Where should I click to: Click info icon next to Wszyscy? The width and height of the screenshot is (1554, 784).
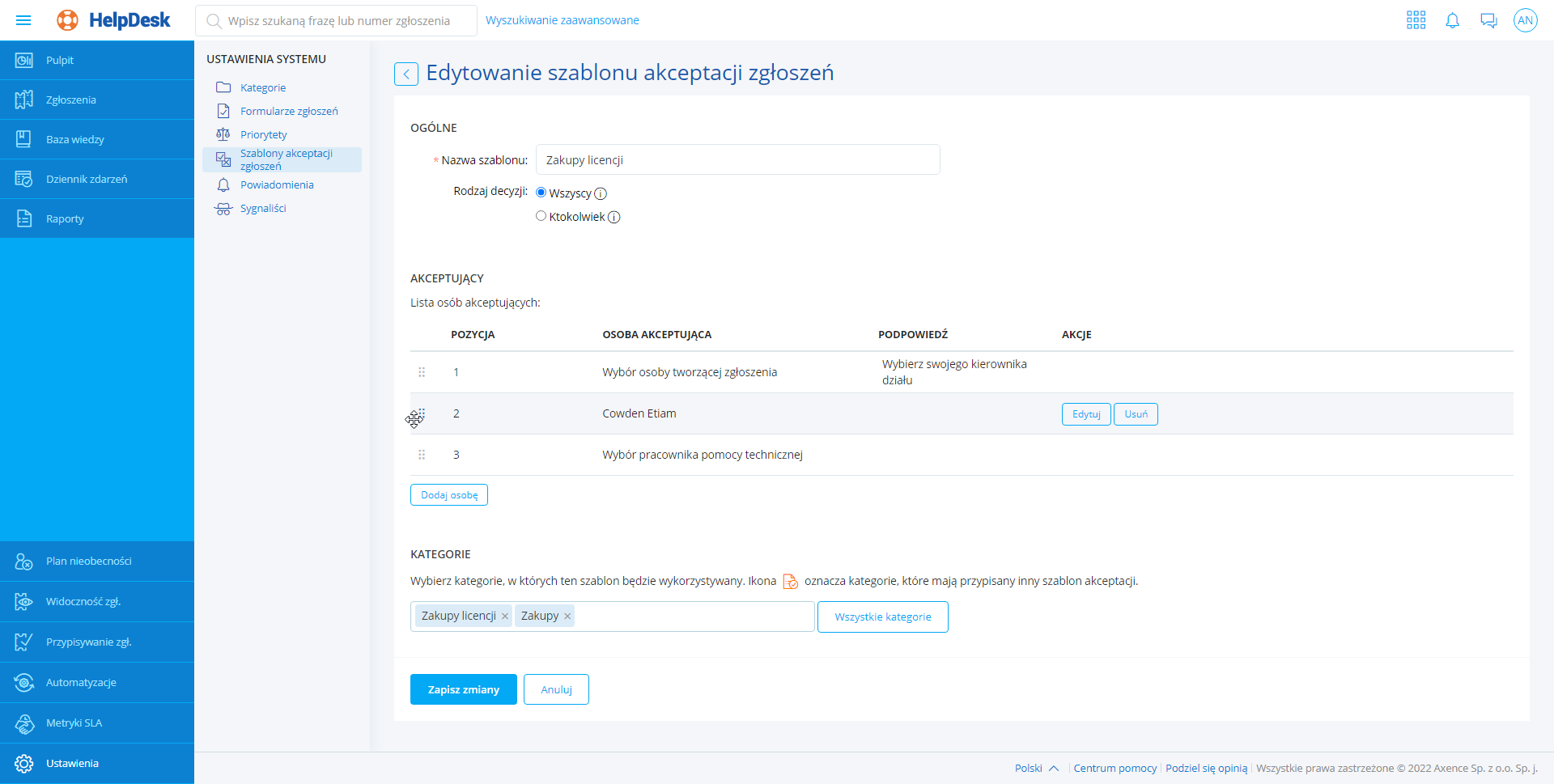601,194
